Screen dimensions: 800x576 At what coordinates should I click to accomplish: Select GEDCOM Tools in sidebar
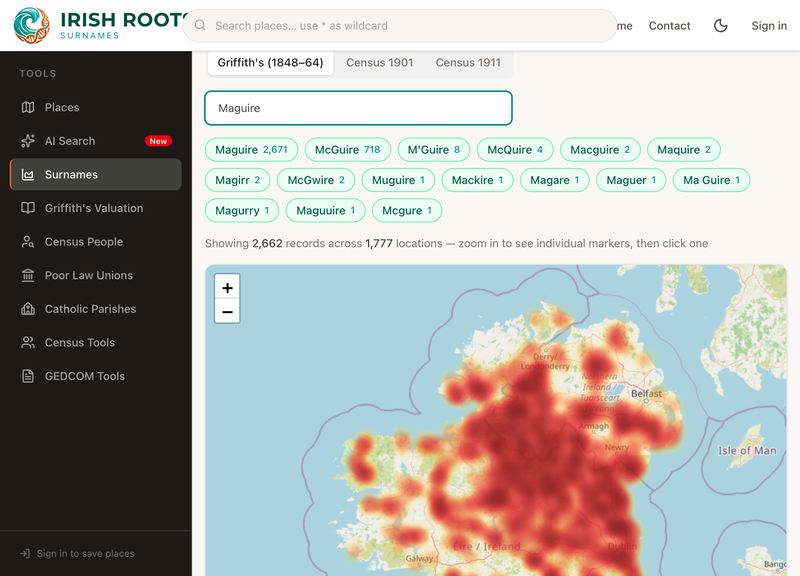coord(96,377)
